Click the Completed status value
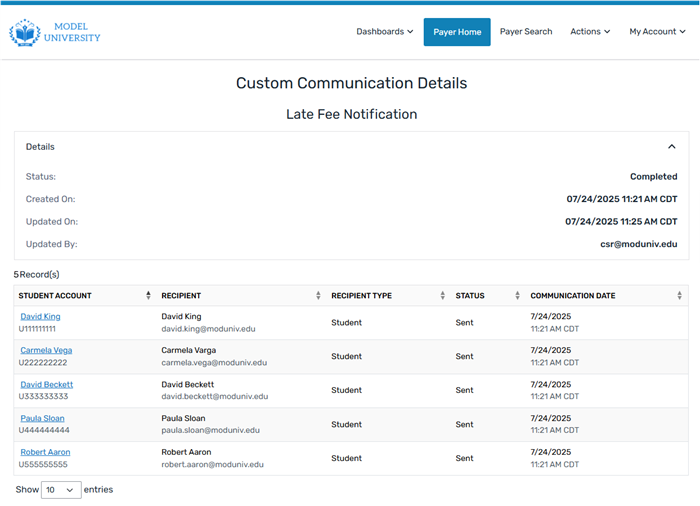Image resolution: width=700 pixels, height=506 pixels. click(654, 176)
